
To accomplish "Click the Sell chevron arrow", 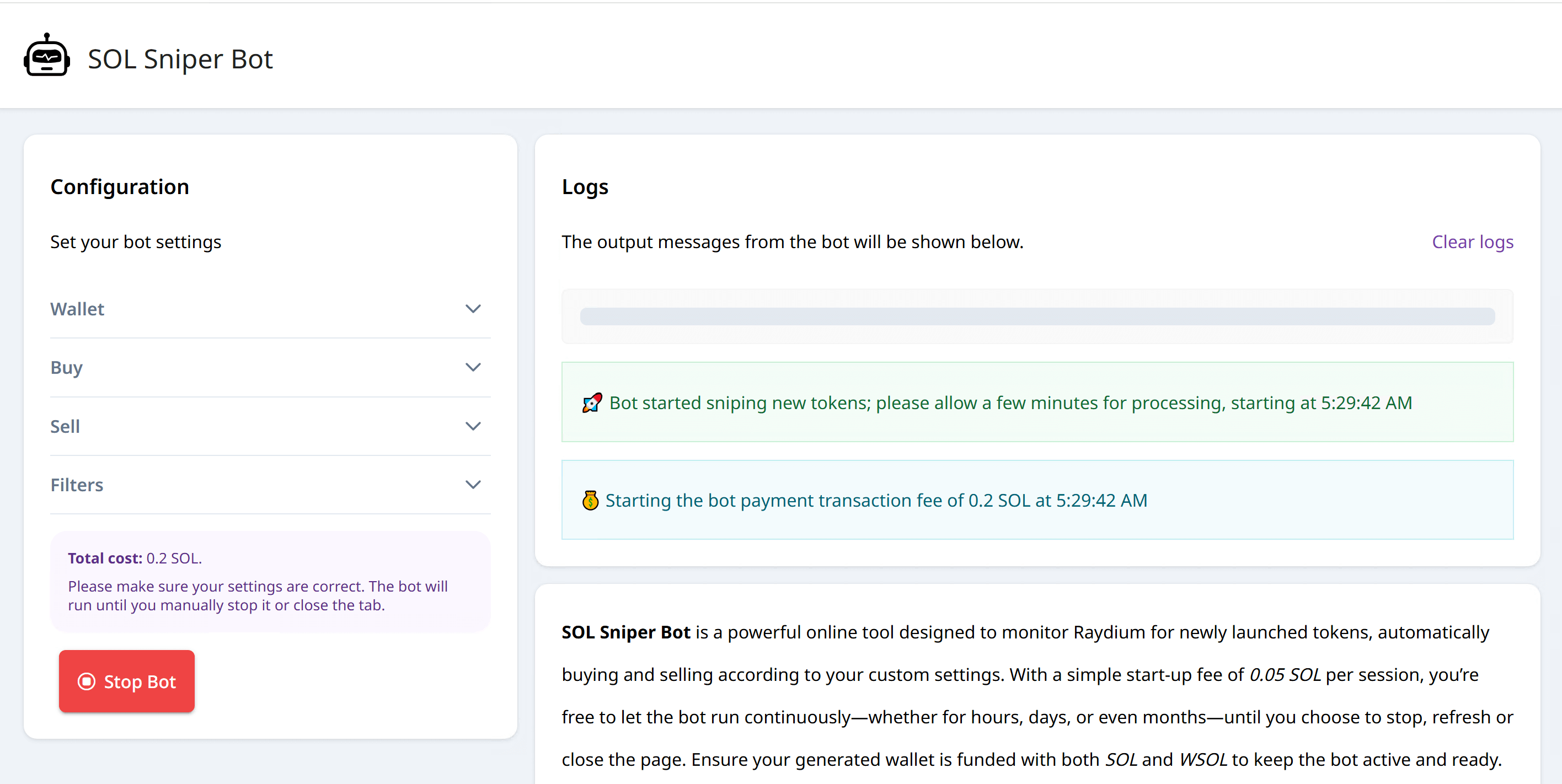I will (473, 426).
